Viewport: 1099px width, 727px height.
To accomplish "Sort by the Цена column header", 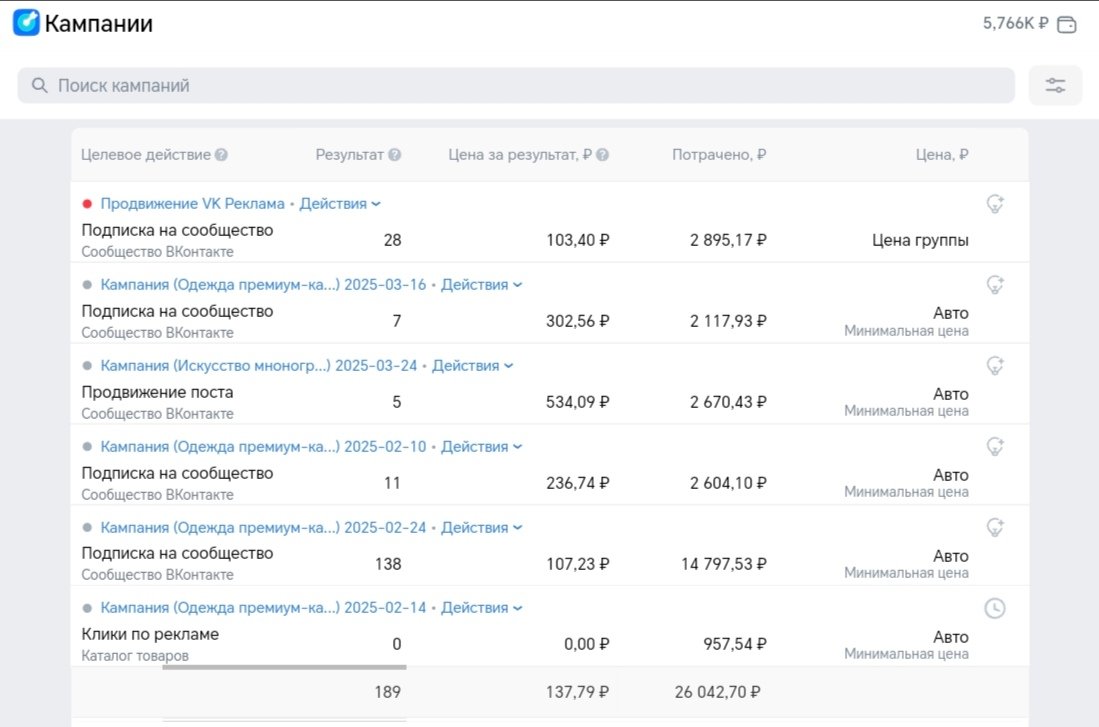I will coord(941,155).
